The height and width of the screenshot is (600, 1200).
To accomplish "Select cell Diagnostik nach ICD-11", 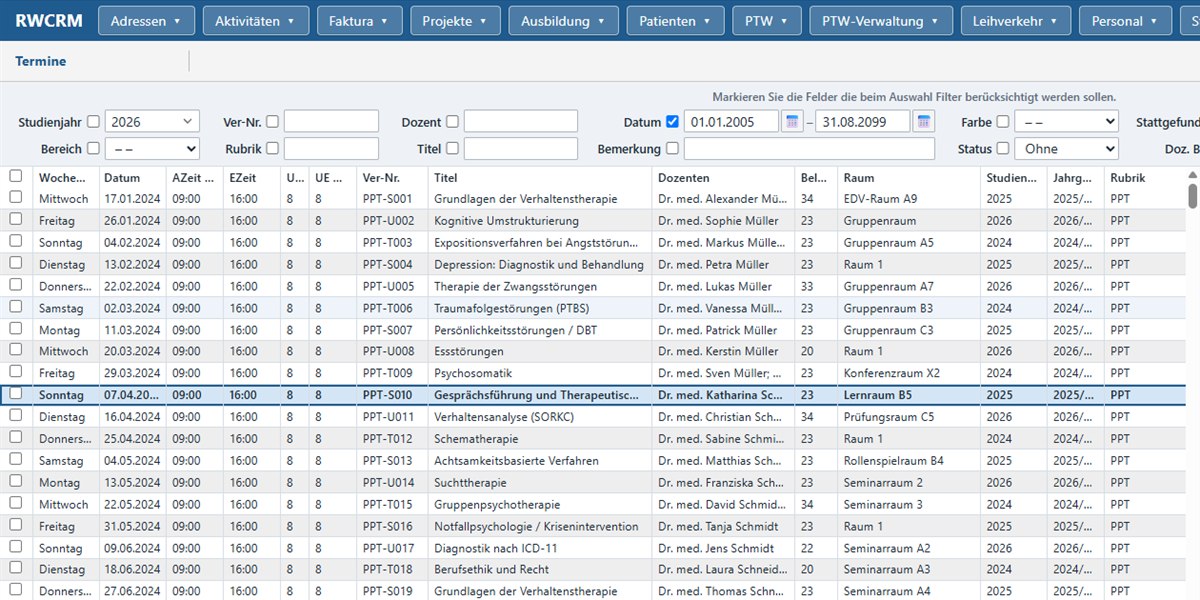I will (540, 548).
